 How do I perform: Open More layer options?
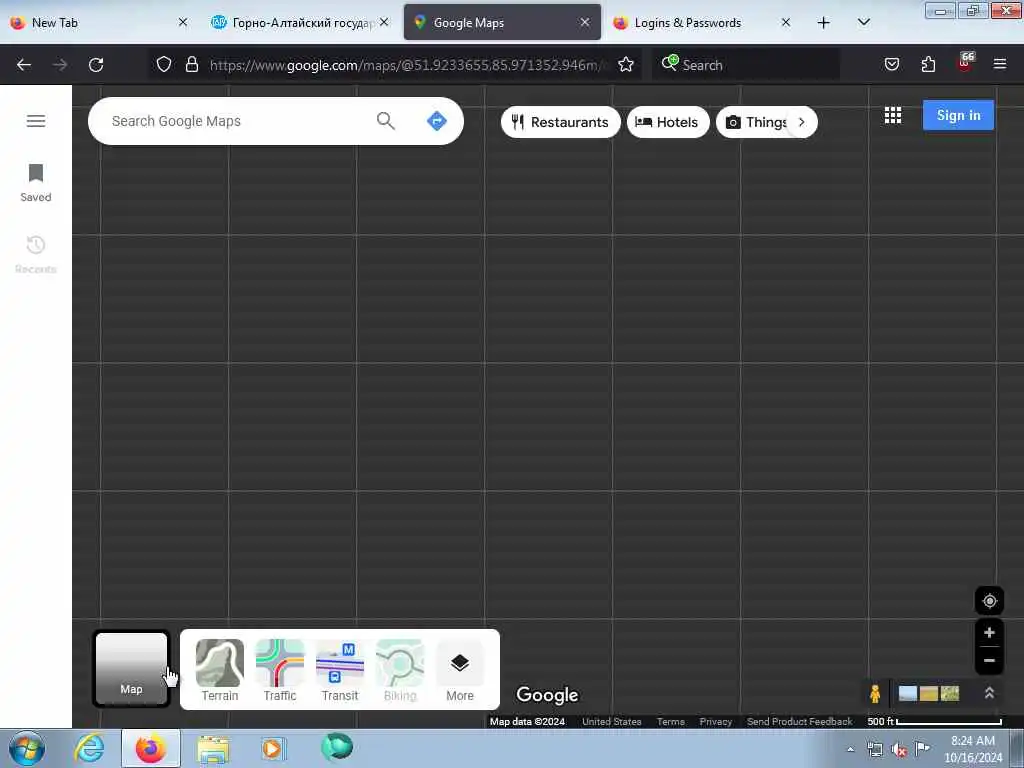[x=460, y=671]
